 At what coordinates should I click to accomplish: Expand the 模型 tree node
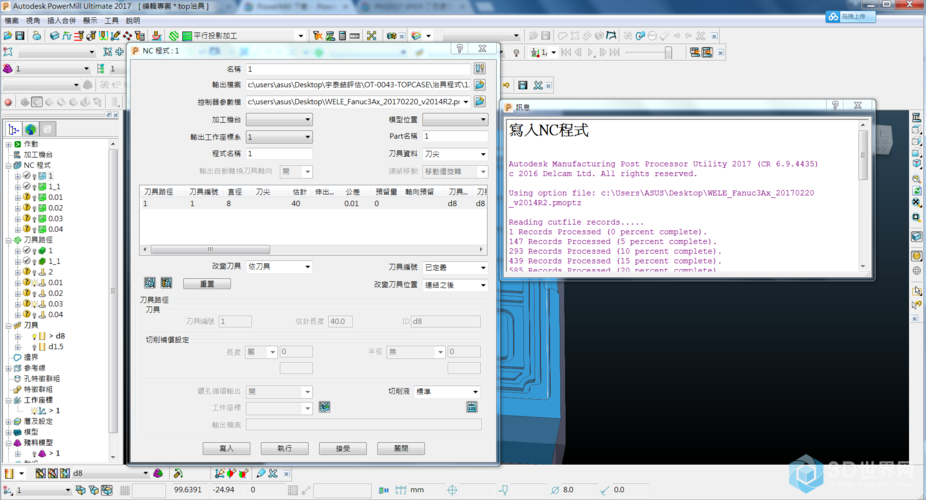coord(8,432)
